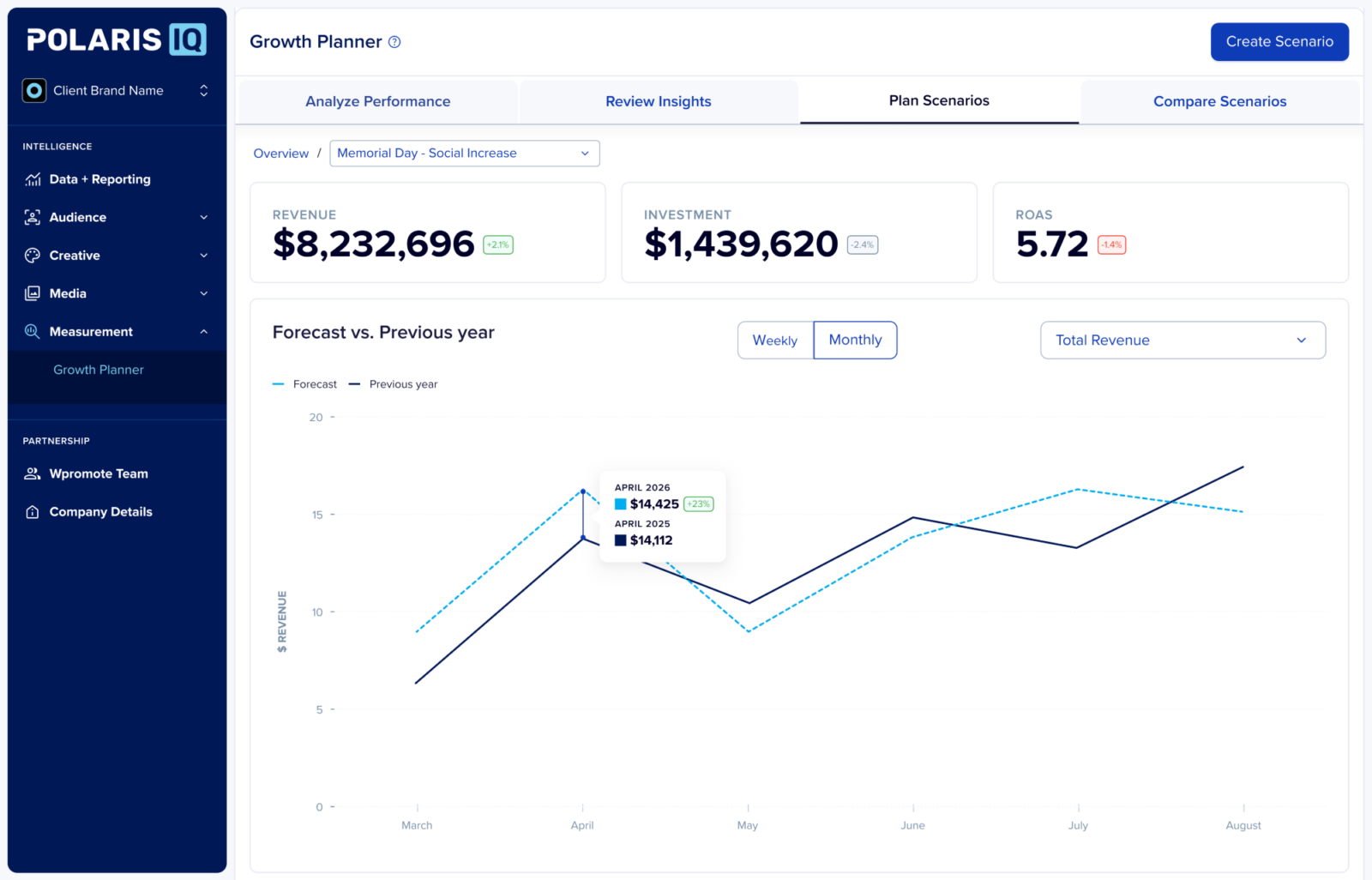
Task: Click the Wpromote Team people icon
Action: click(33, 473)
